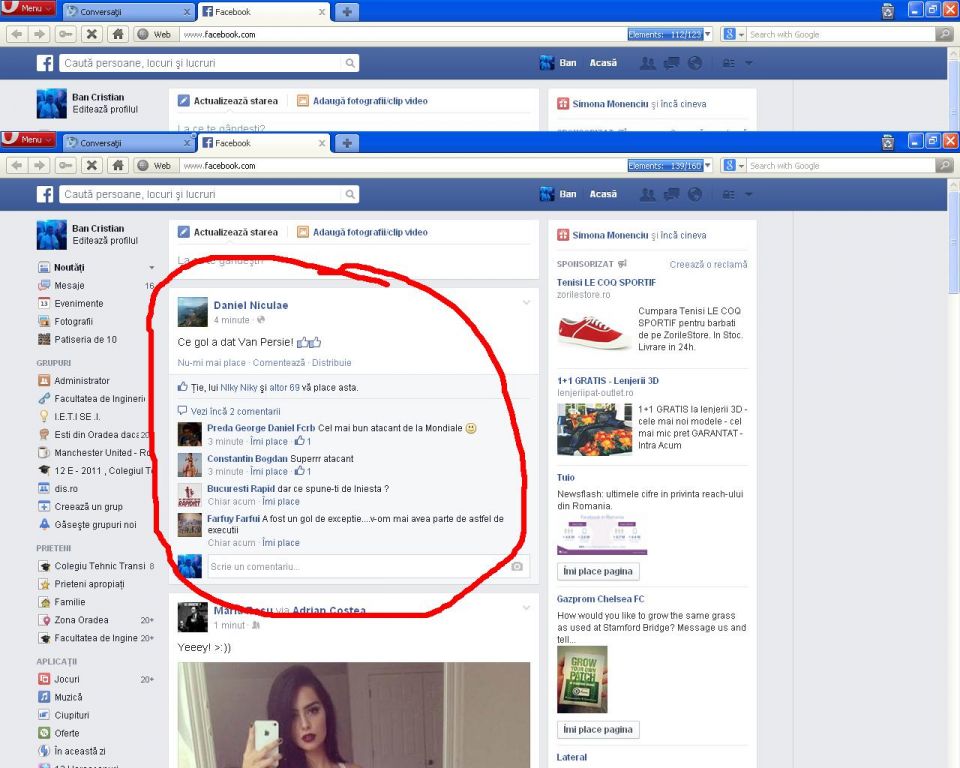The height and width of the screenshot is (768, 960).
Task: Go back using the front window's back arrow
Action: click(x=17, y=165)
